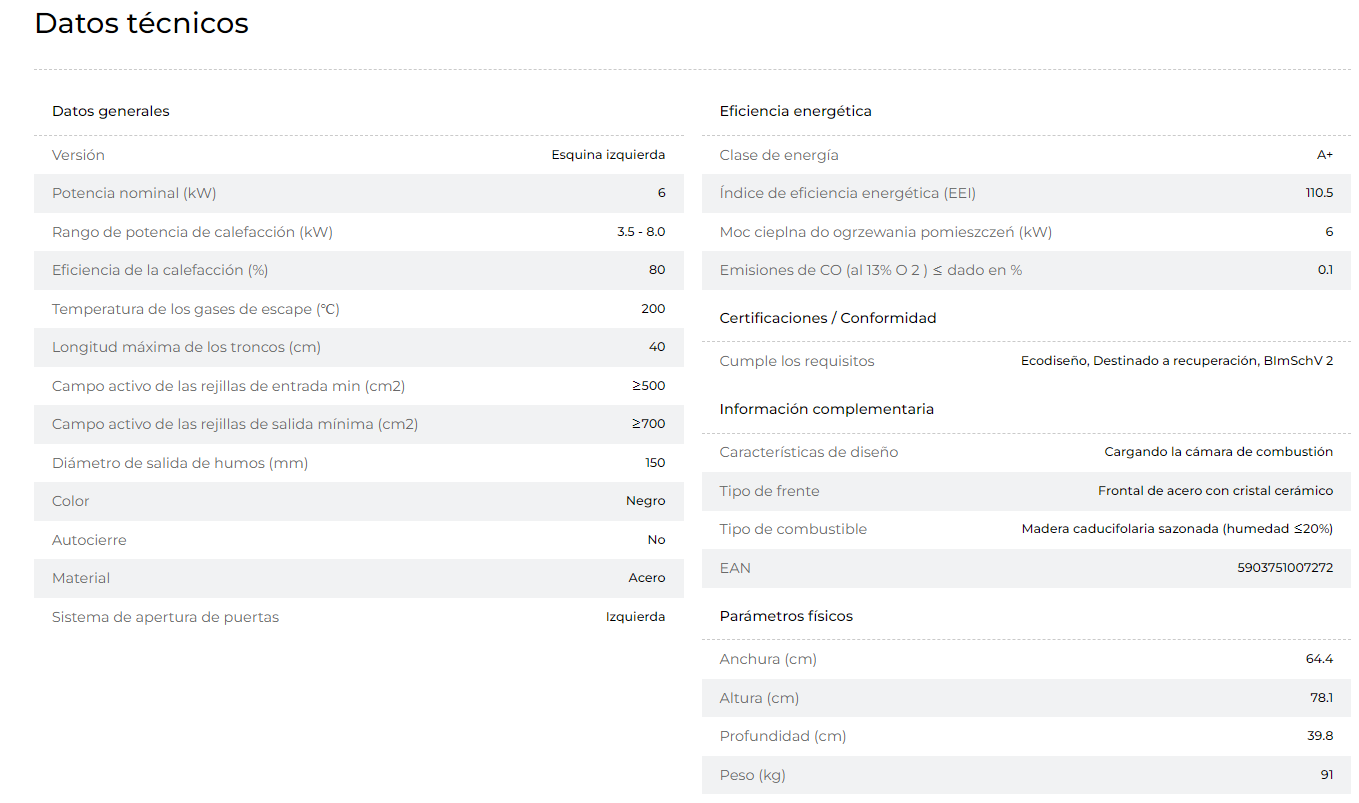The width and height of the screenshot is (1359, 803).
Task: Select the value '≥700'
Action: [x=648, y=424]
